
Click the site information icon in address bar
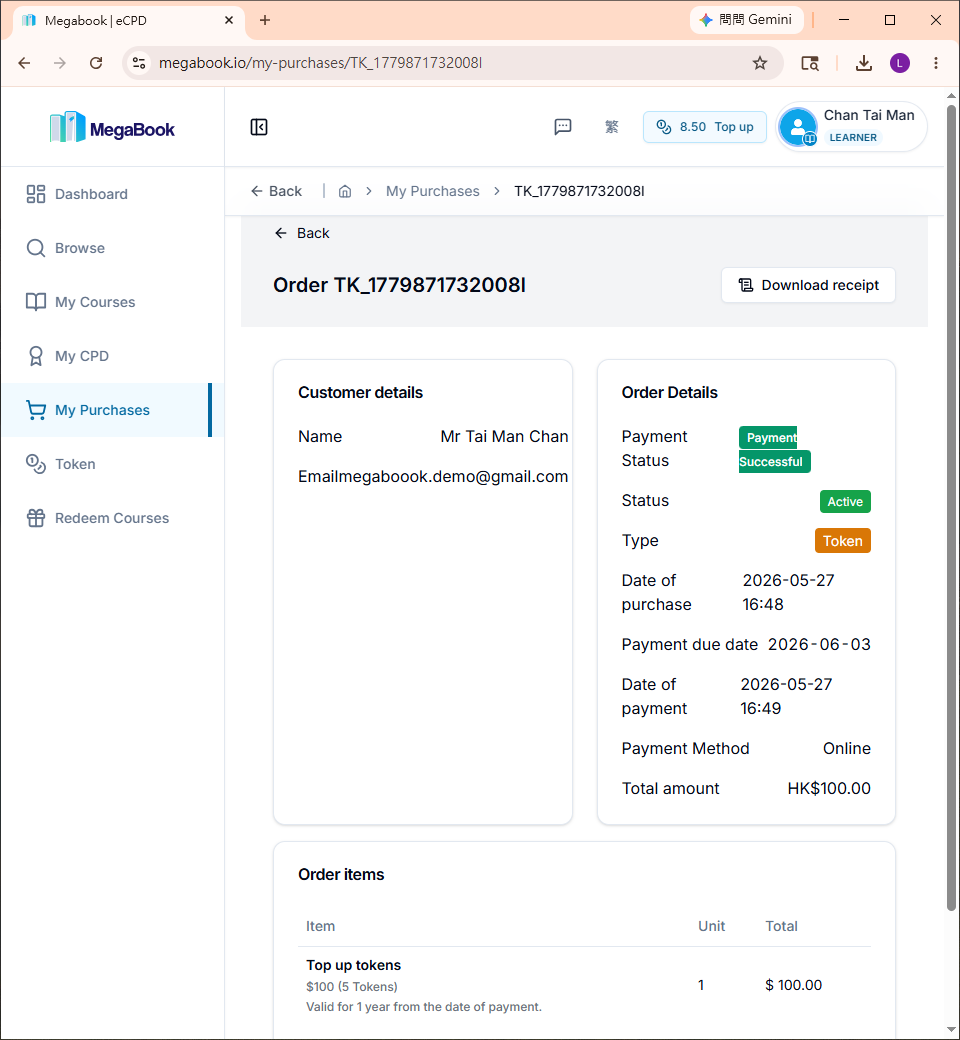[x=139, y=63]
